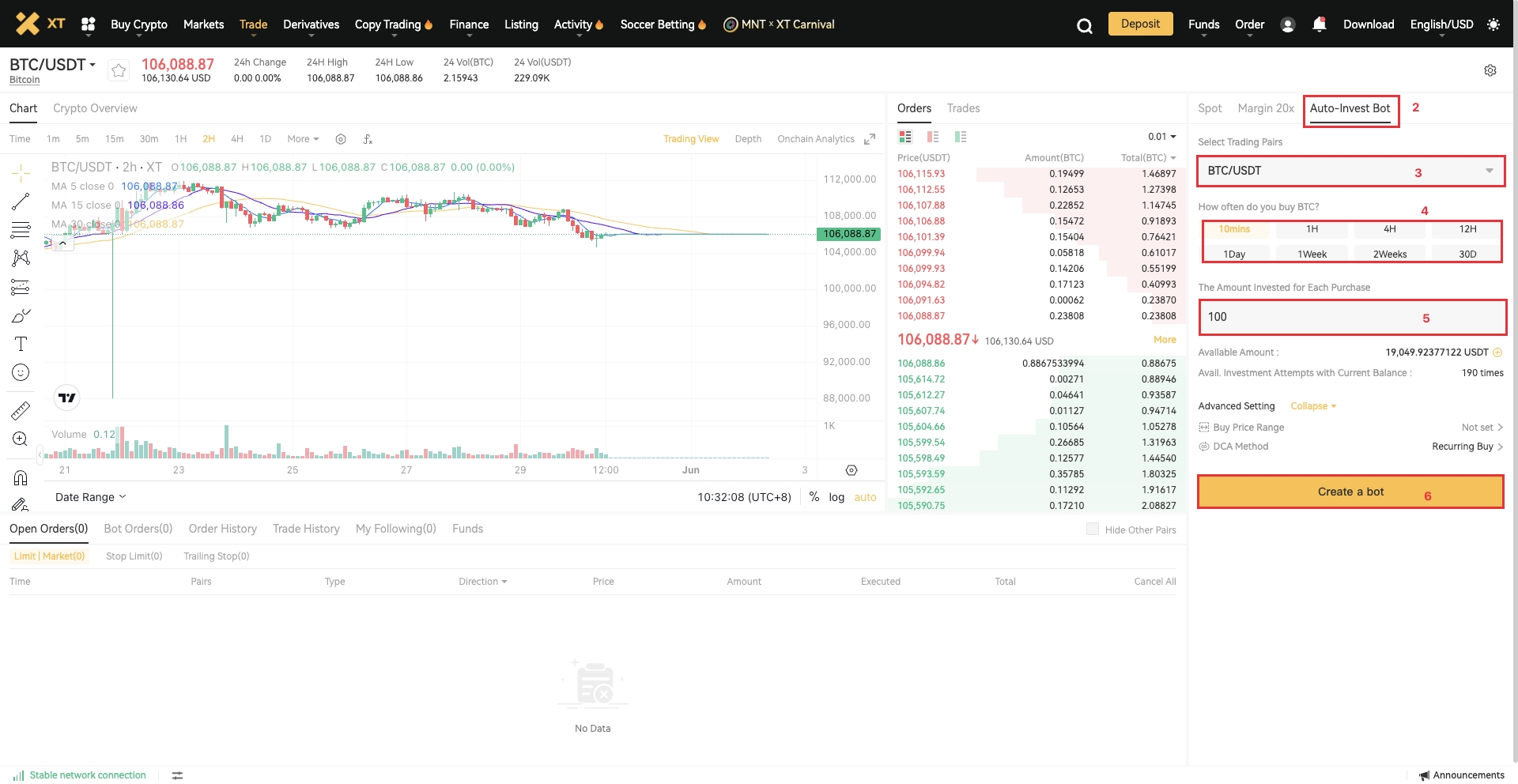This screenshot has width=1518, height=784.
Task: Add BTC/USDT to favorites with star icon
Action: pyautogui.click(x=119, y=70)
